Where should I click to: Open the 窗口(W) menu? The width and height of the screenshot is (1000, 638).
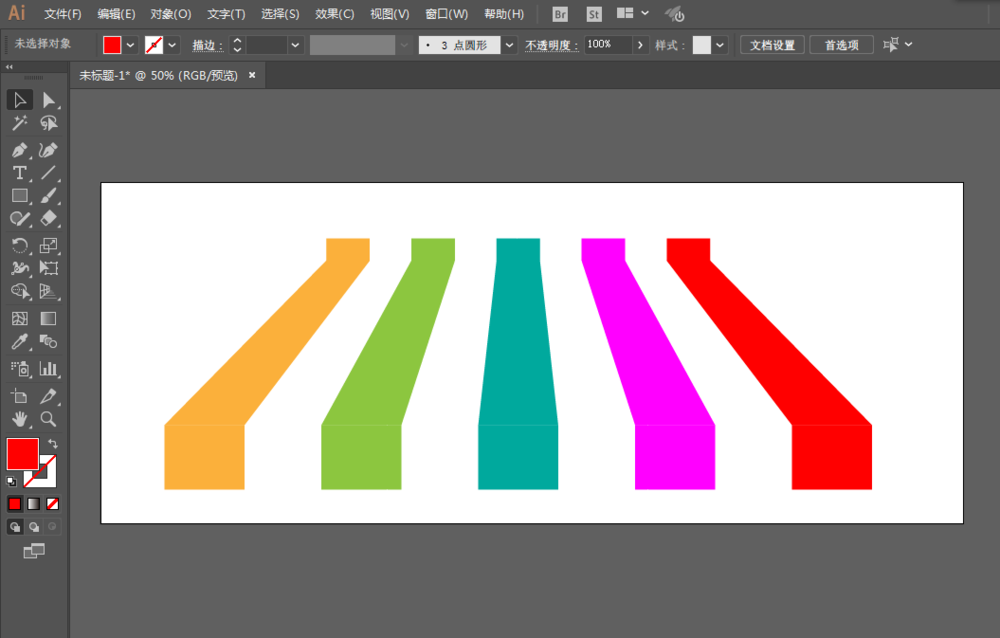pos(446,14)
